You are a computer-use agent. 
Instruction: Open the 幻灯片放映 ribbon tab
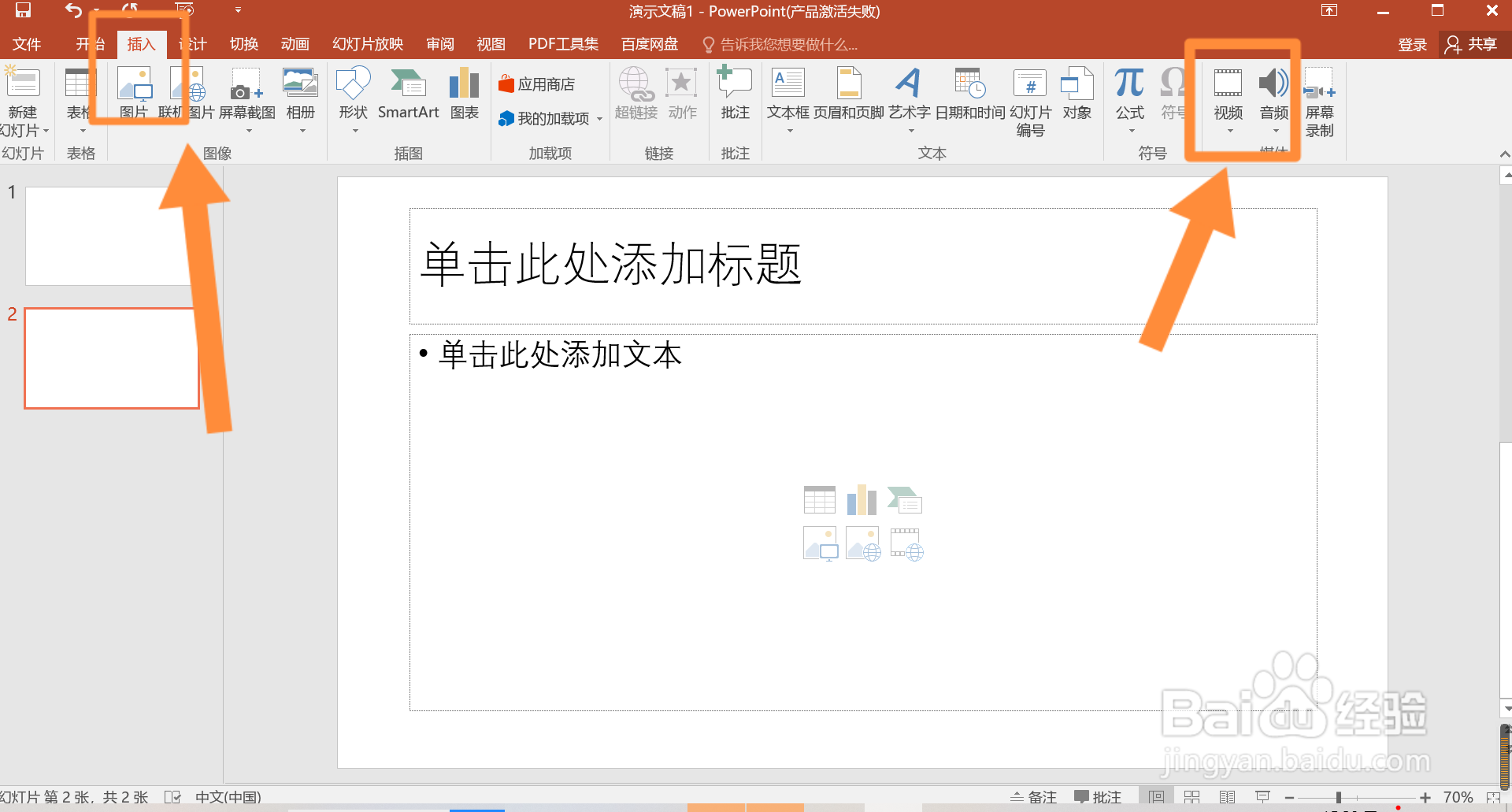coord(366,44)
